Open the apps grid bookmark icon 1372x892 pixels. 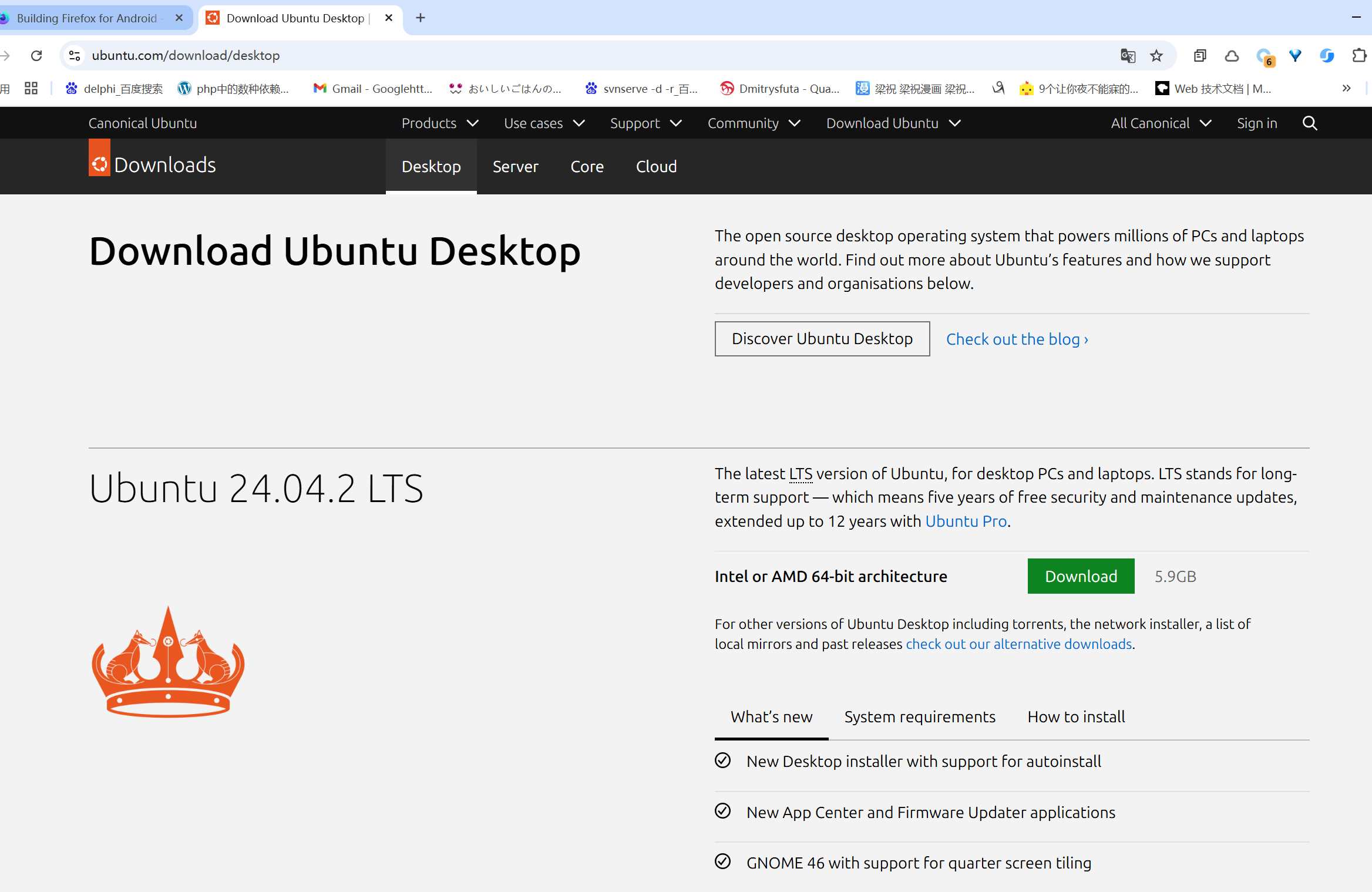(x=31, y=89)
